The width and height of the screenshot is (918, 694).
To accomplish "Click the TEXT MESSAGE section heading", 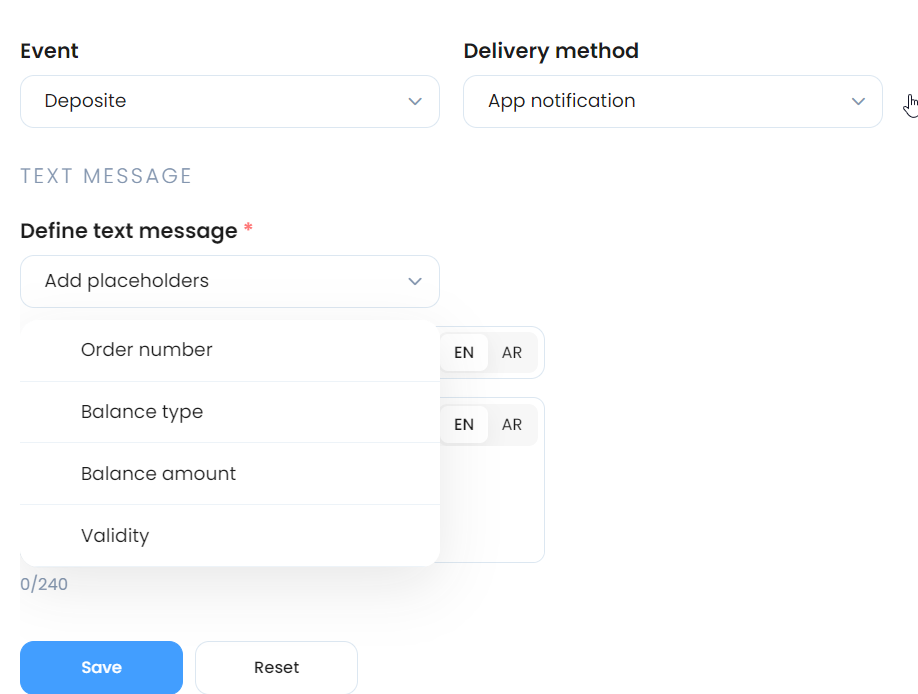I will pyautogui.click(x=106, y=176).
